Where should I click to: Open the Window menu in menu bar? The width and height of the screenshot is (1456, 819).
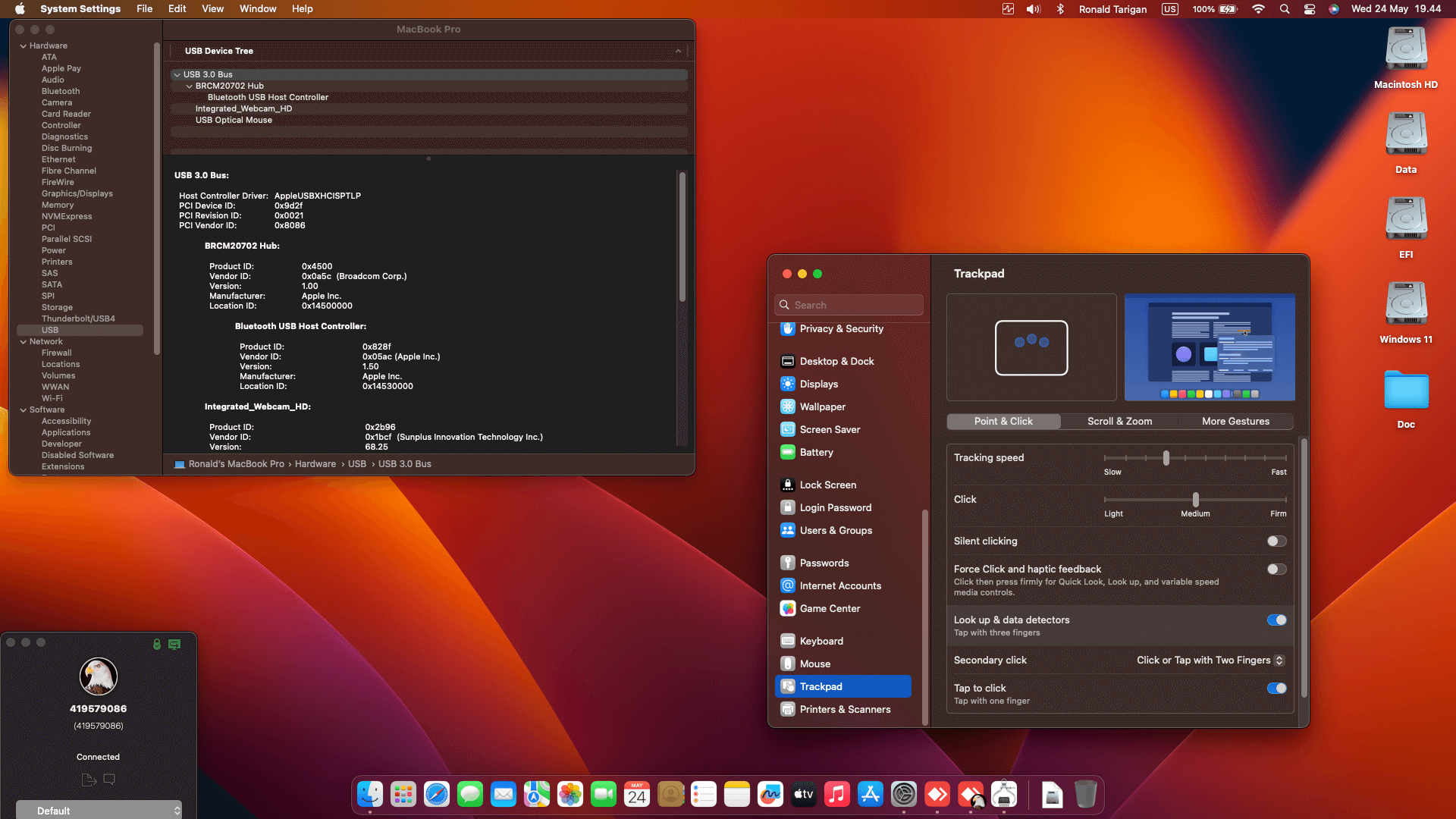257,9
